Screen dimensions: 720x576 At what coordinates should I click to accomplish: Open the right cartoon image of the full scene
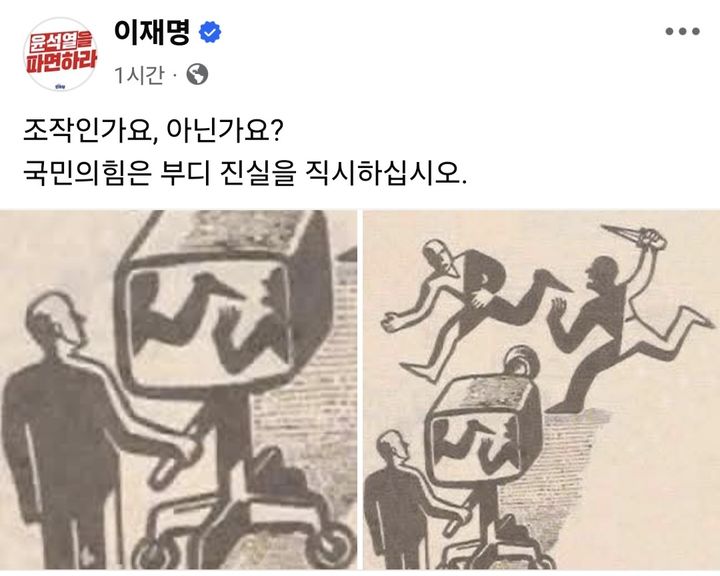pyautogui.click(x=541, y=390)
